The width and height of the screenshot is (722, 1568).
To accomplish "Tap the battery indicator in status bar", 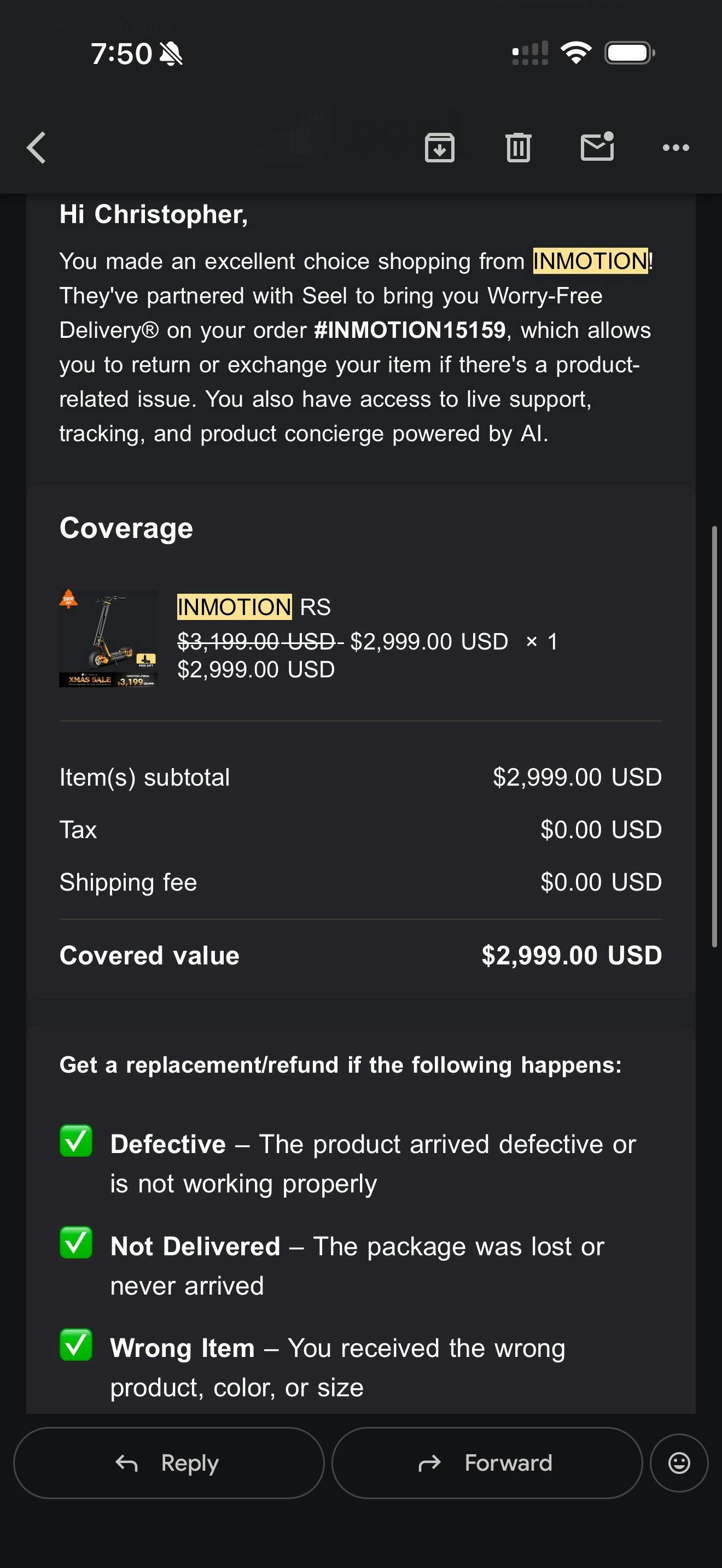I will point(630,53).
